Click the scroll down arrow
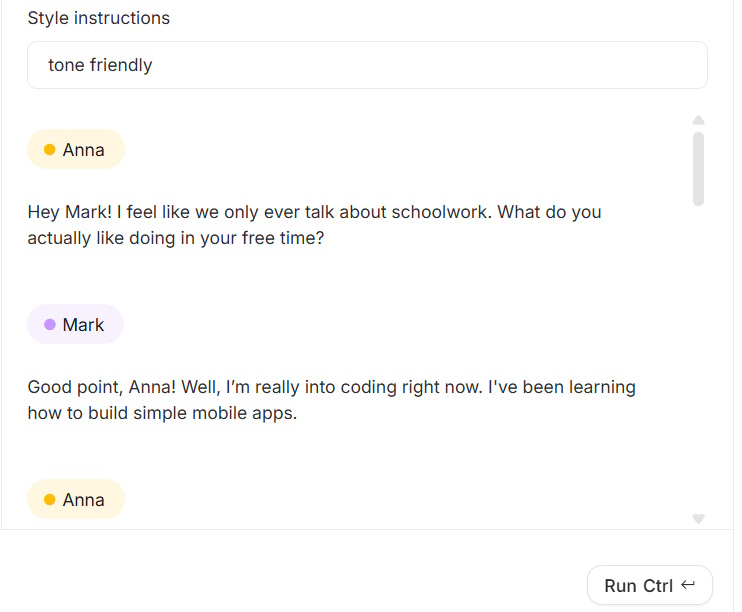Viewport: 742px width, 612px height. tap(698, 518)
